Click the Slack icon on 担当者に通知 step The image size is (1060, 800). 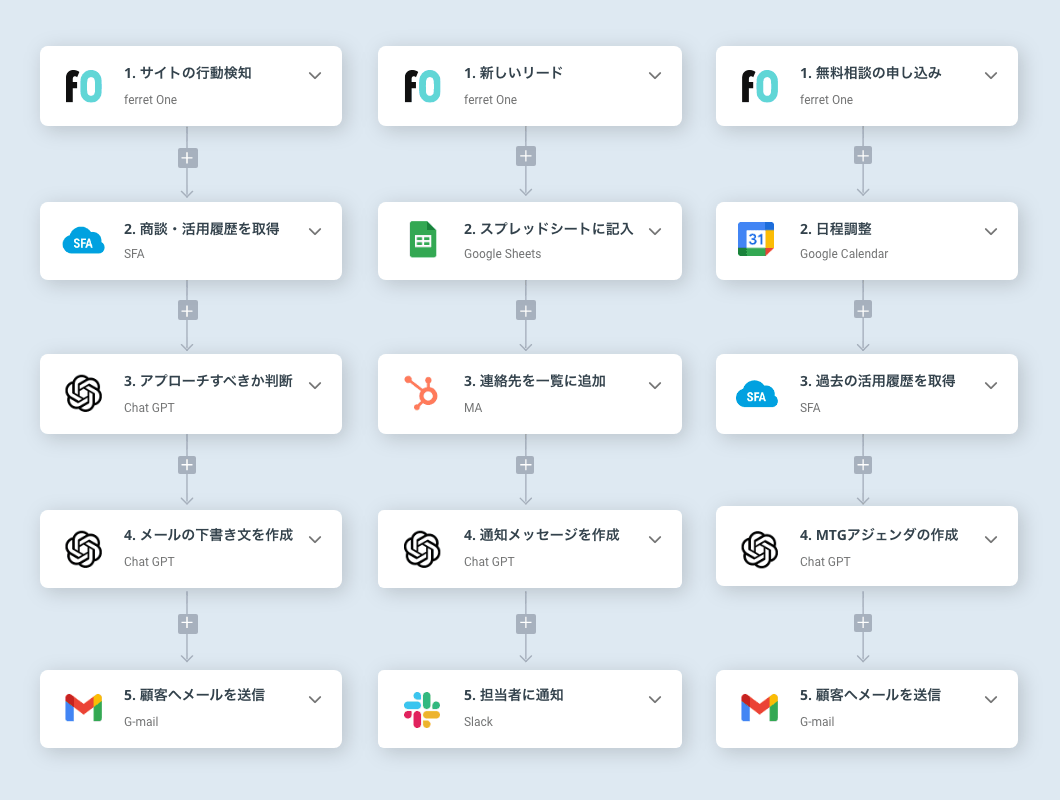(x=422, y=708)
